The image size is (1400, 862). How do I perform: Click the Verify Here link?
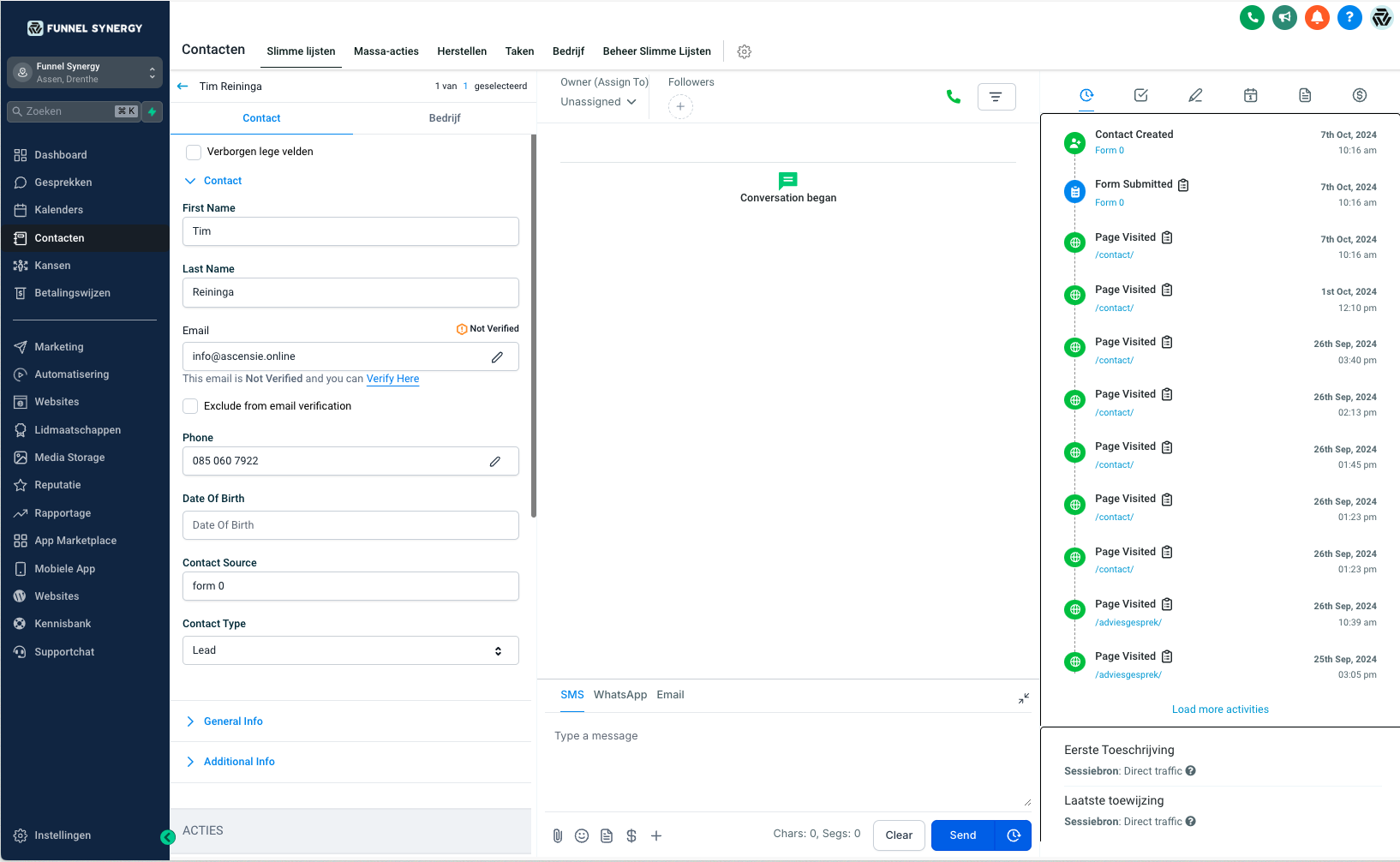392,379
